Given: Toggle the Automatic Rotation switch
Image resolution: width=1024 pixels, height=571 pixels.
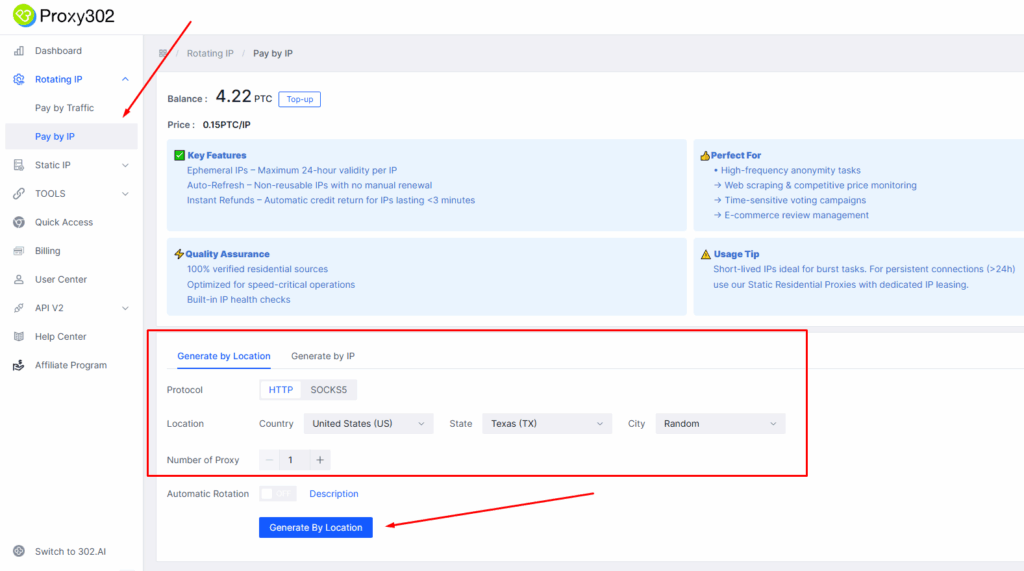Looking at the screenshot, I should [278, 494].
